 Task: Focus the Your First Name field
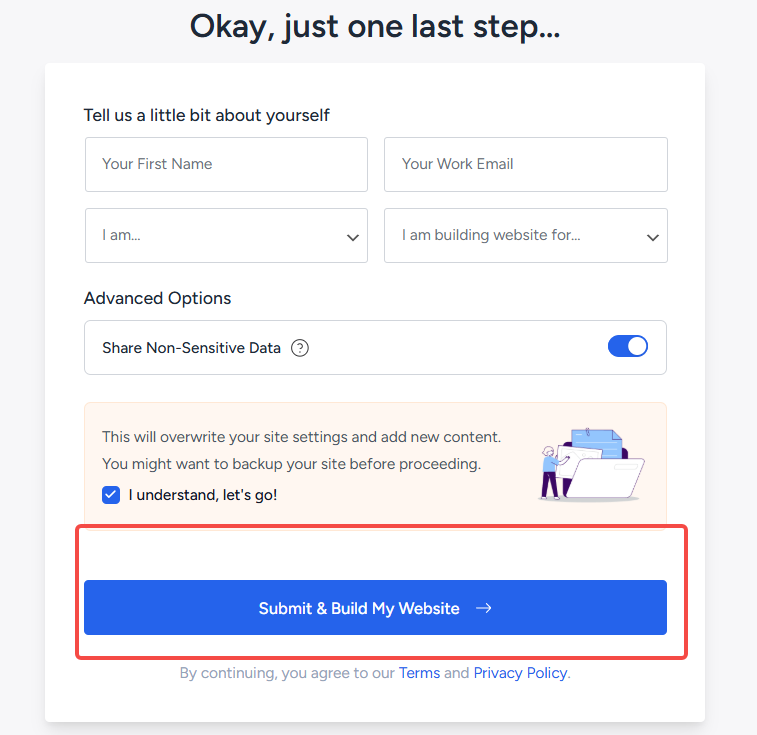coord(226,164)
